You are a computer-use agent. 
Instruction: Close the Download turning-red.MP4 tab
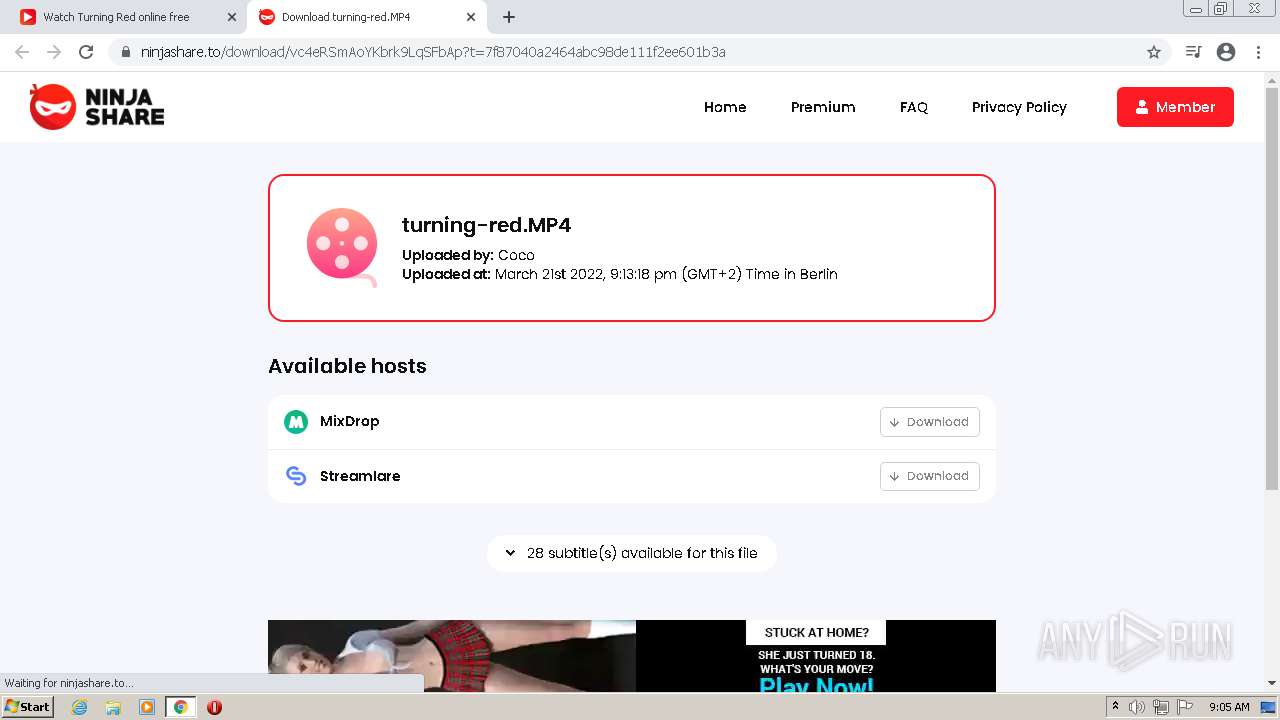pos(471,17)
